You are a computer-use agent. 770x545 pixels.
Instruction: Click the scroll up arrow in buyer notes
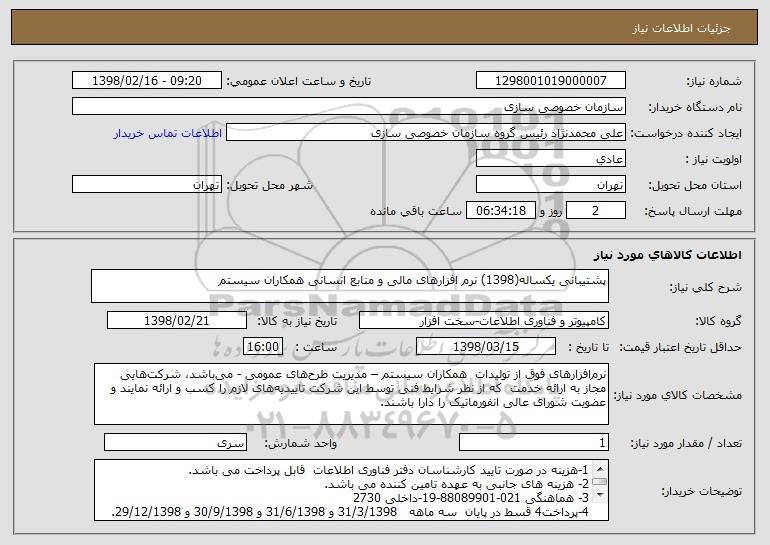click(600, 467)
